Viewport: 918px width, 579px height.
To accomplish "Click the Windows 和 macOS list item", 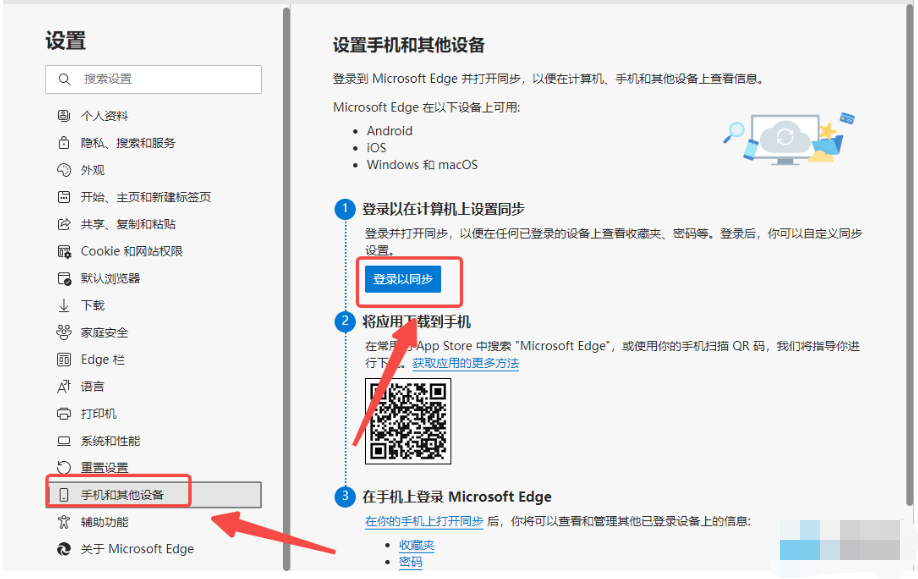I will point(422,165).
